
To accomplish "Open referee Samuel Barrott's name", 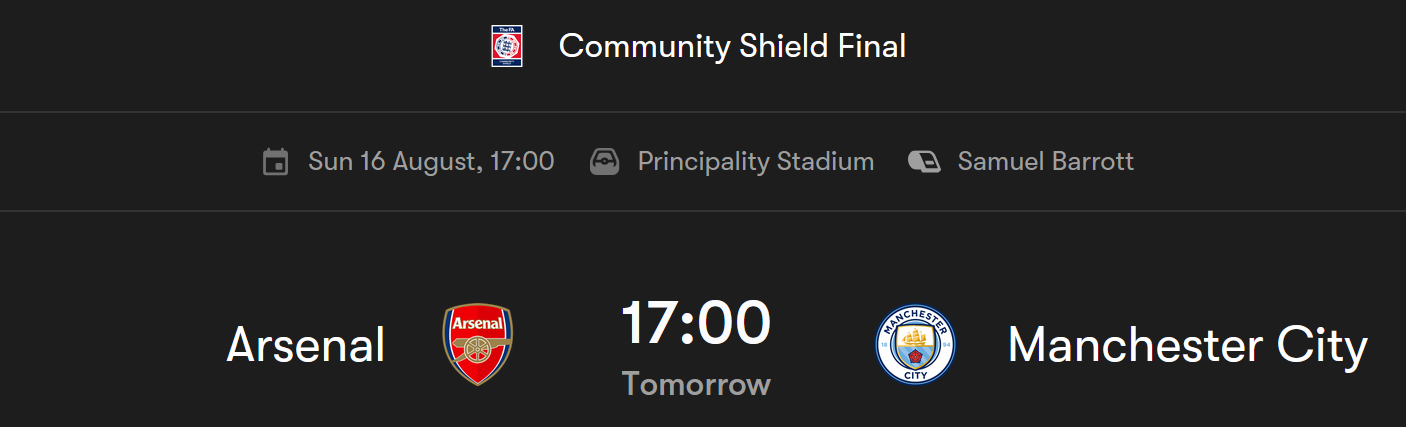I will (1046, 161).
